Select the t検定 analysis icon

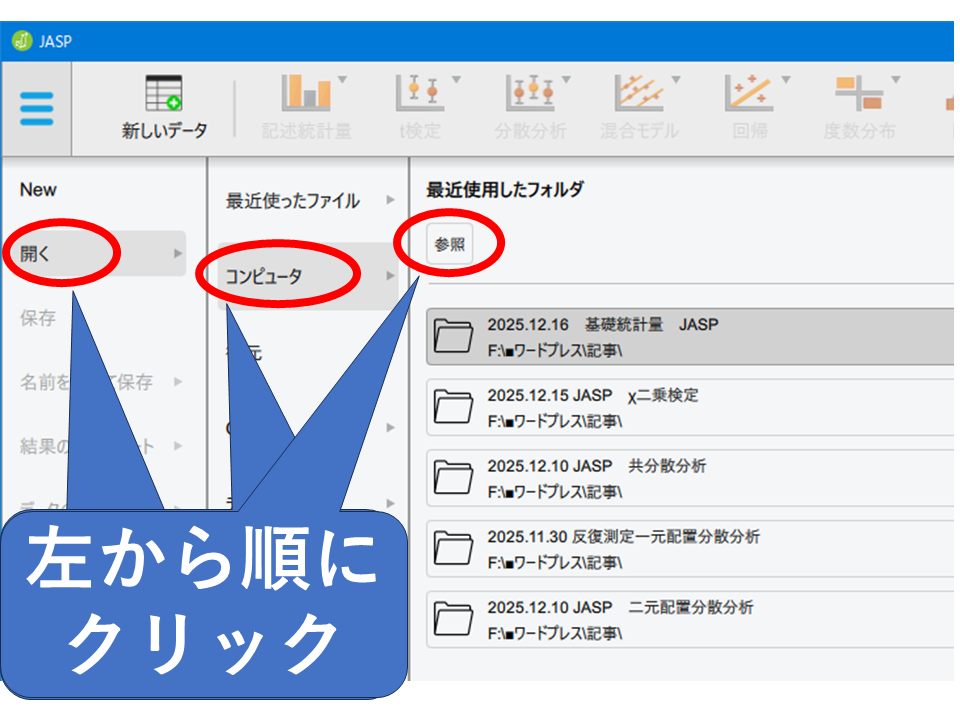[x=419, y=94]
